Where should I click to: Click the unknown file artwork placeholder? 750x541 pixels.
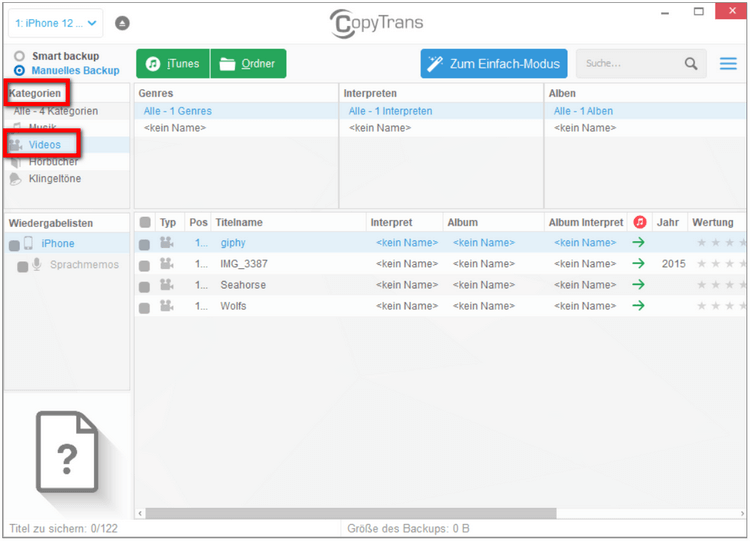point(67,452)
